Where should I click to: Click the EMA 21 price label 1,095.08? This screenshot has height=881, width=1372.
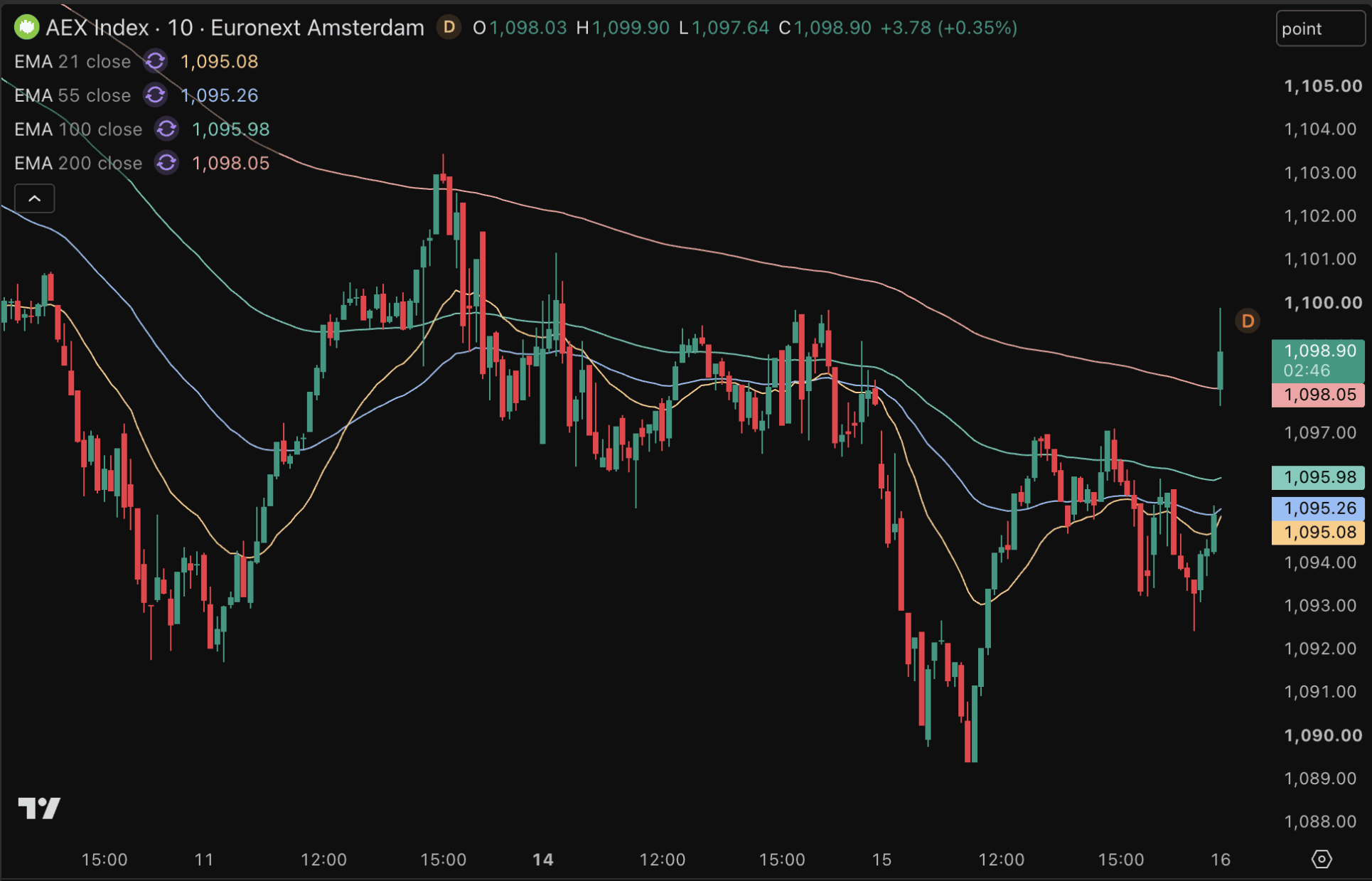(x=1318, y=532)
